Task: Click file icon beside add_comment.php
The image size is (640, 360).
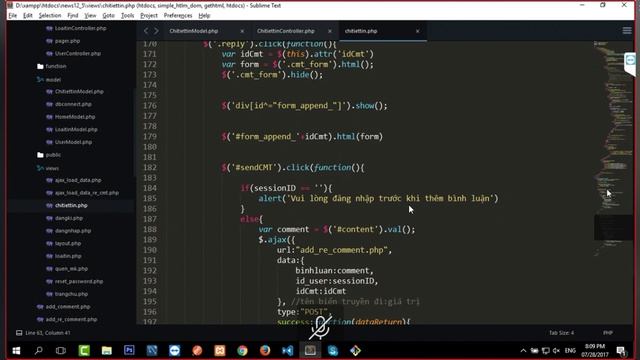Action: tap(40, 307)
